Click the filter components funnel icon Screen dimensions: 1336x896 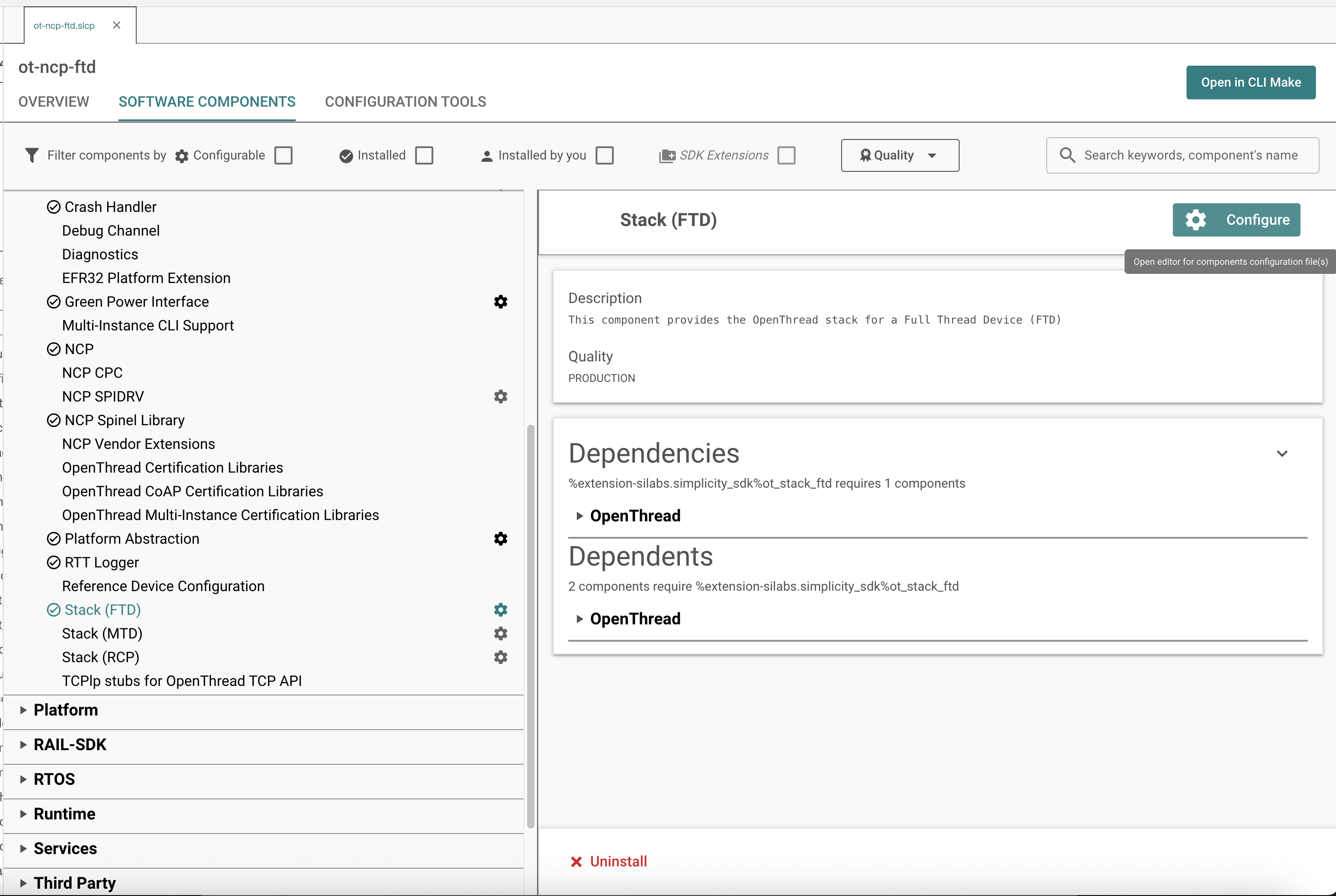pyautogui.click(x=31, y=155)
